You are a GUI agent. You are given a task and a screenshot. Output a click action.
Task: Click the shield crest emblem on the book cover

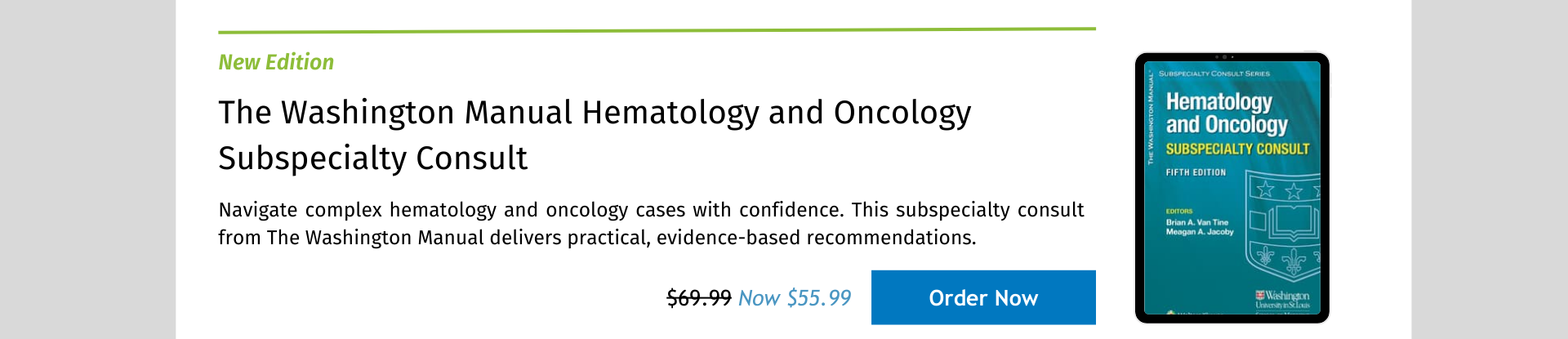pos(1282,230)
